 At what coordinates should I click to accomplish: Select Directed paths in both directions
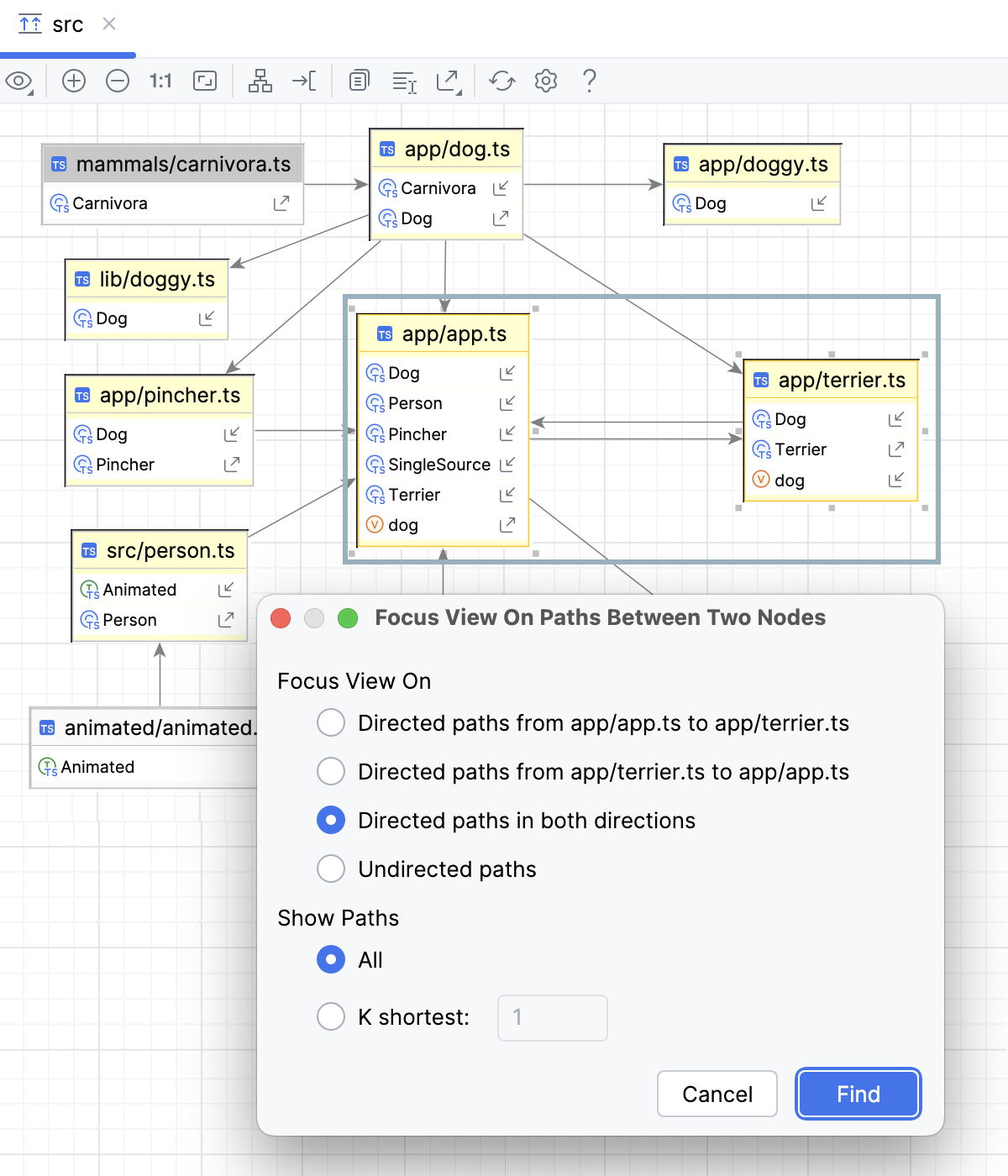(331, 820)
